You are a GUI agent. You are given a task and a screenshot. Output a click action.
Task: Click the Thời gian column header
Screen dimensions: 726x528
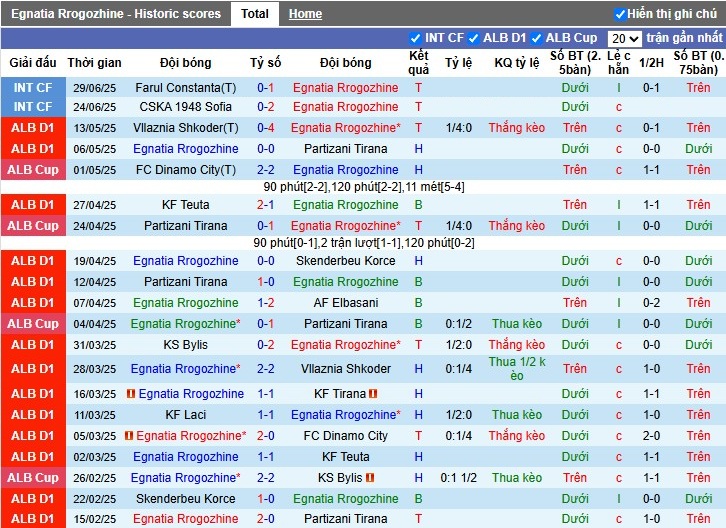tap(94, 63)
